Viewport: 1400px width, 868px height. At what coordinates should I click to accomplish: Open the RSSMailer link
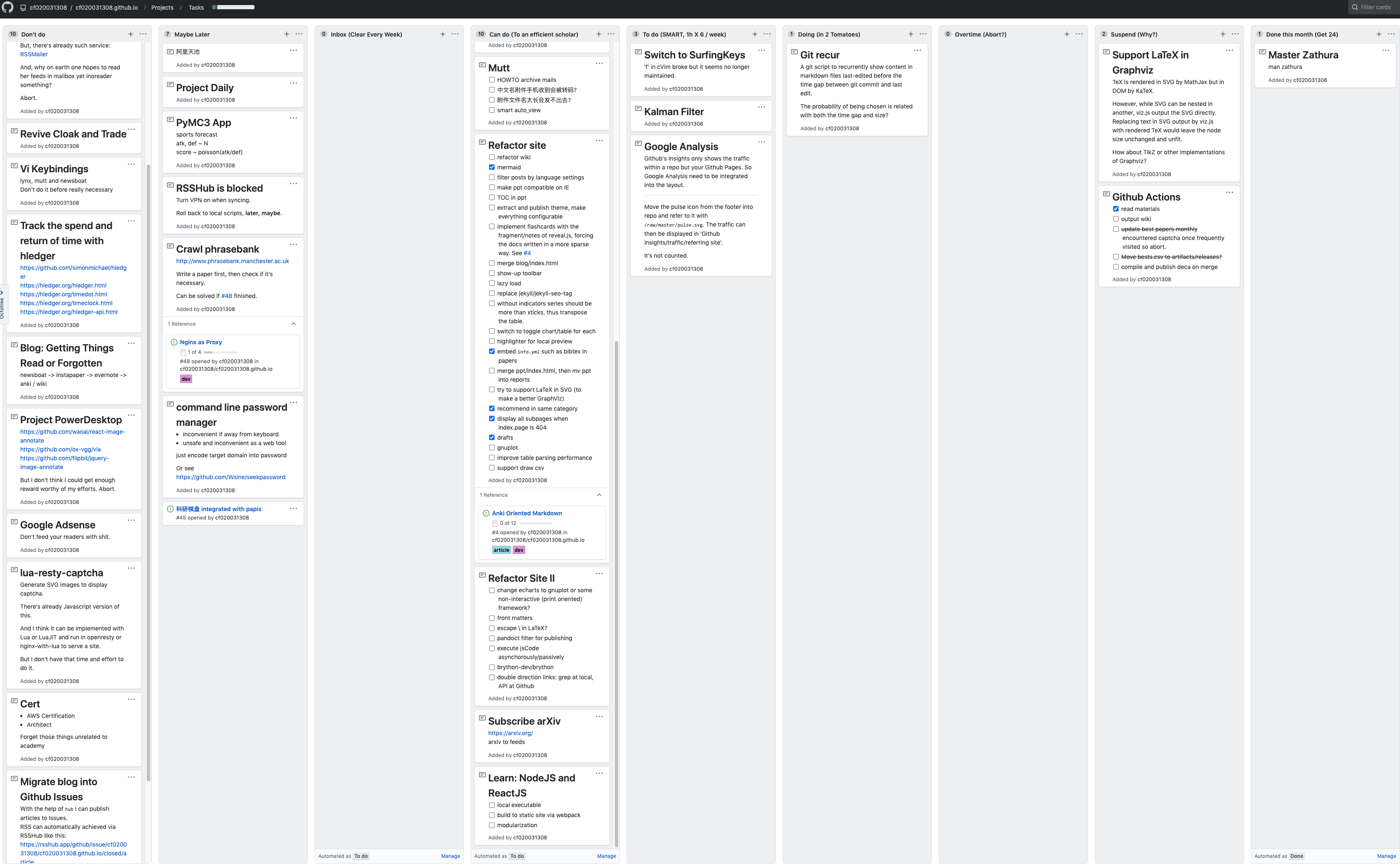(x=34, y=55)
